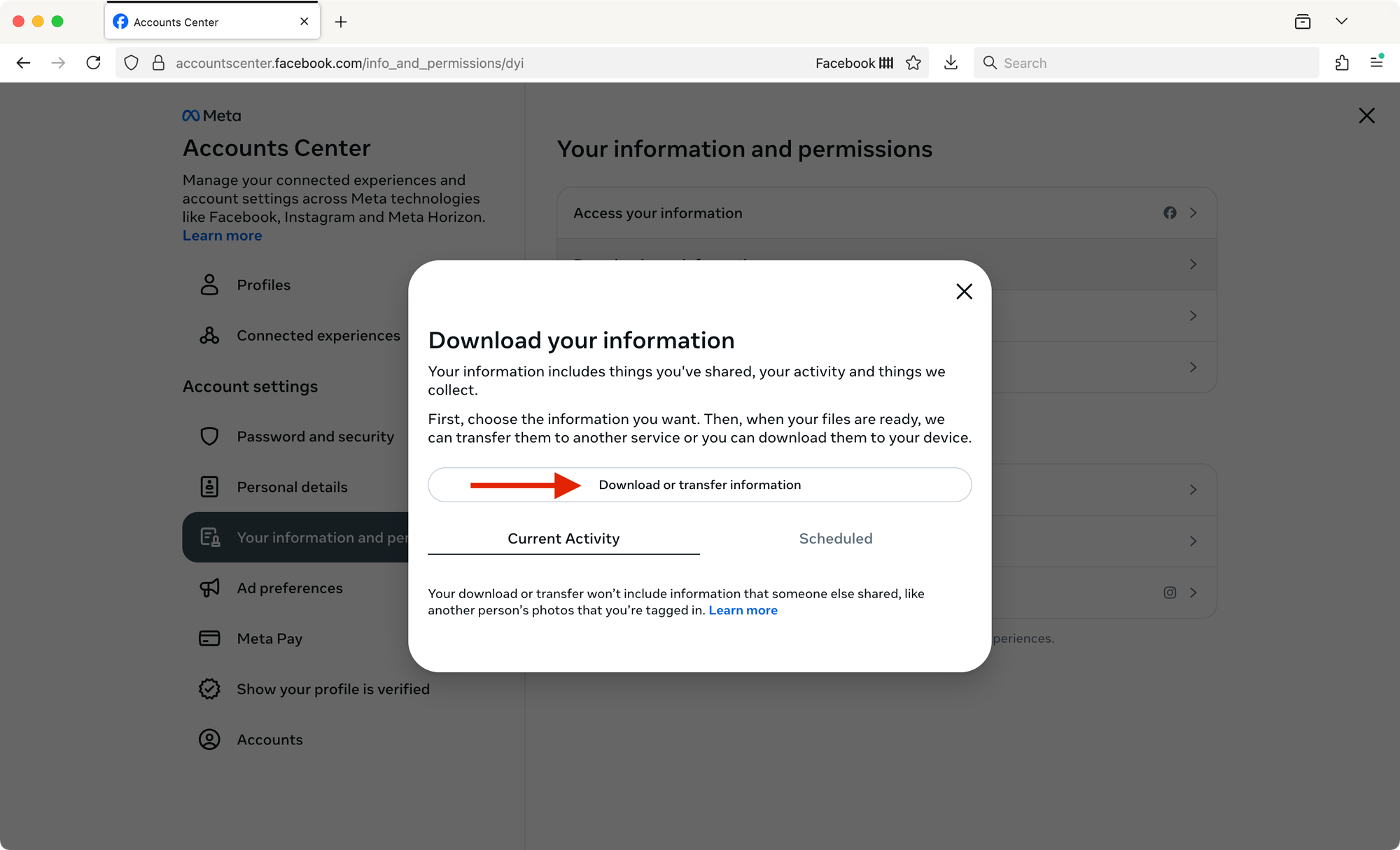The image size is (1400, 850).
Task: Click the Show your profile is verified icon
Action: tap(209, 688)
